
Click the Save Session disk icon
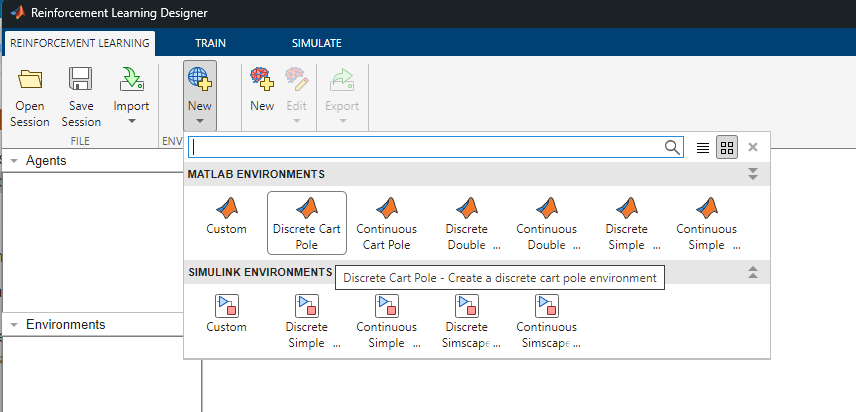[81, 82]
